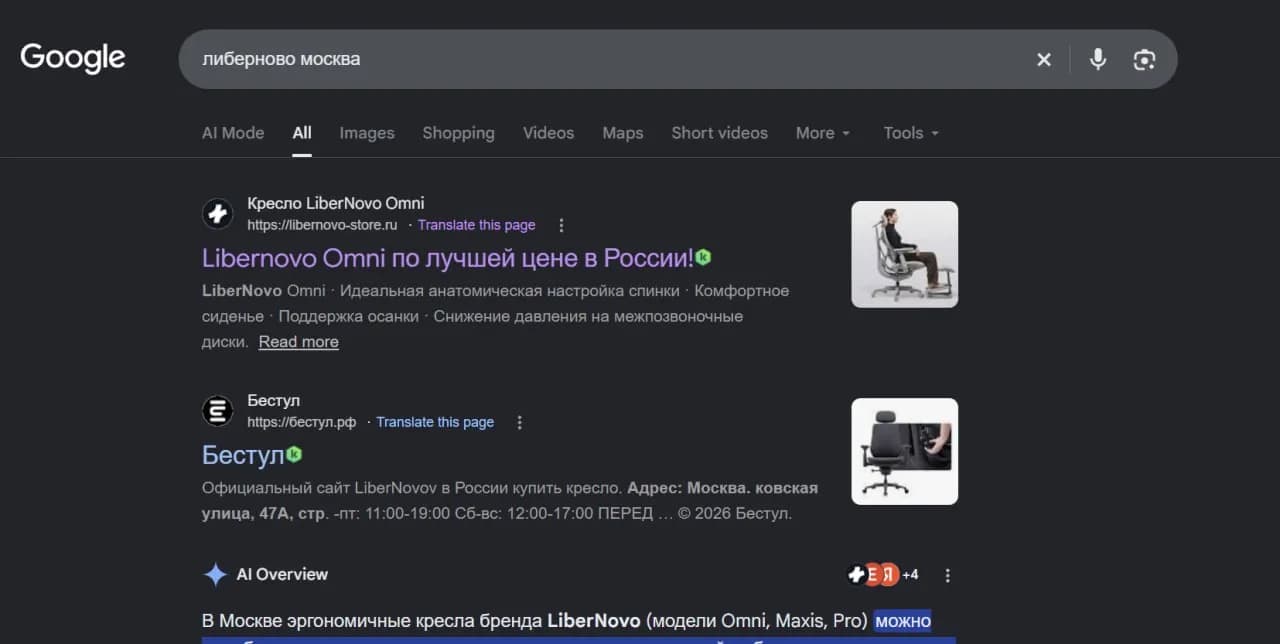Viewport: 1280px width, 644px height.
Task: Open the Бестул result title link
Action: click(243, 455)
